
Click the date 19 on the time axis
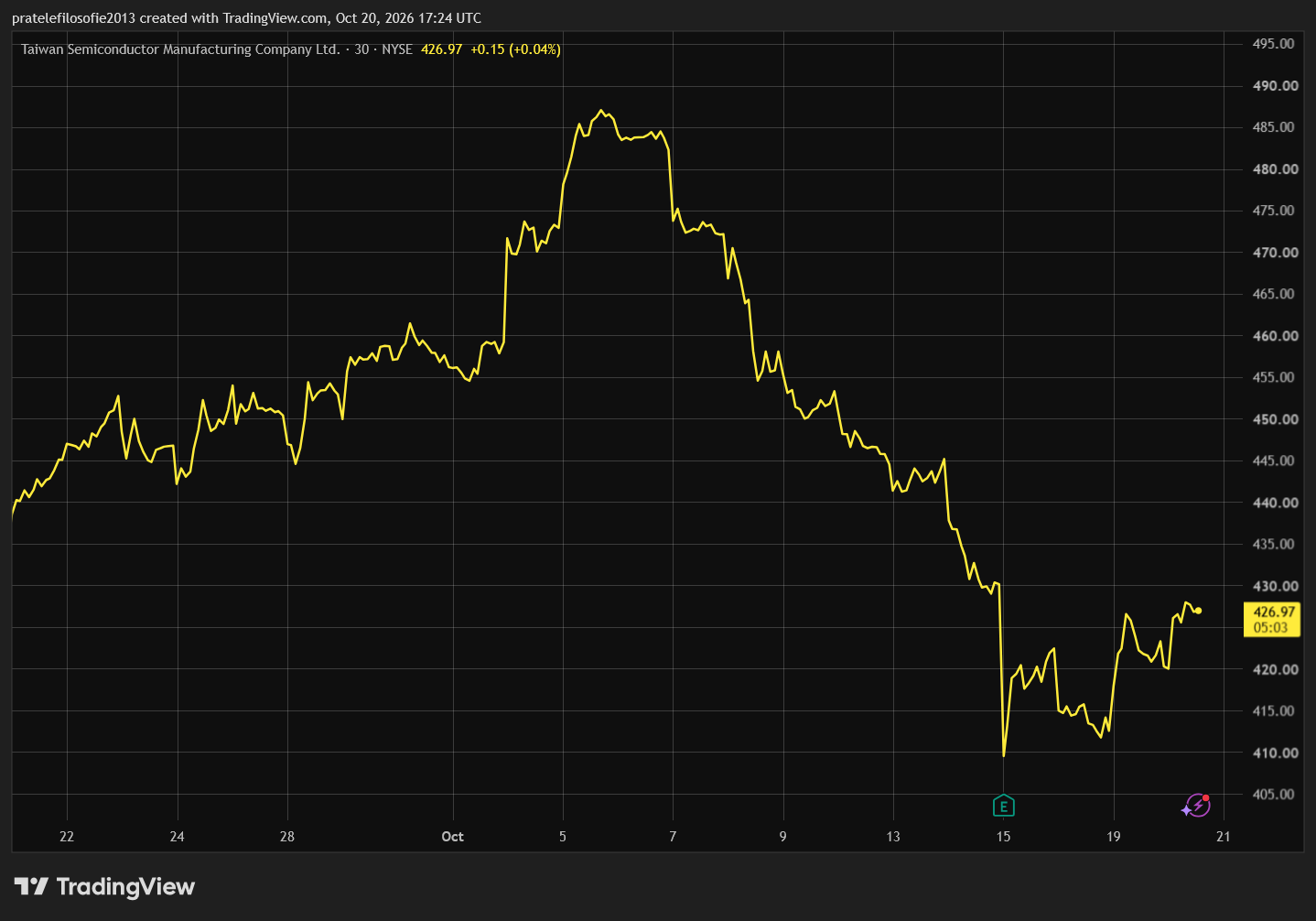tap(1113, 836)
